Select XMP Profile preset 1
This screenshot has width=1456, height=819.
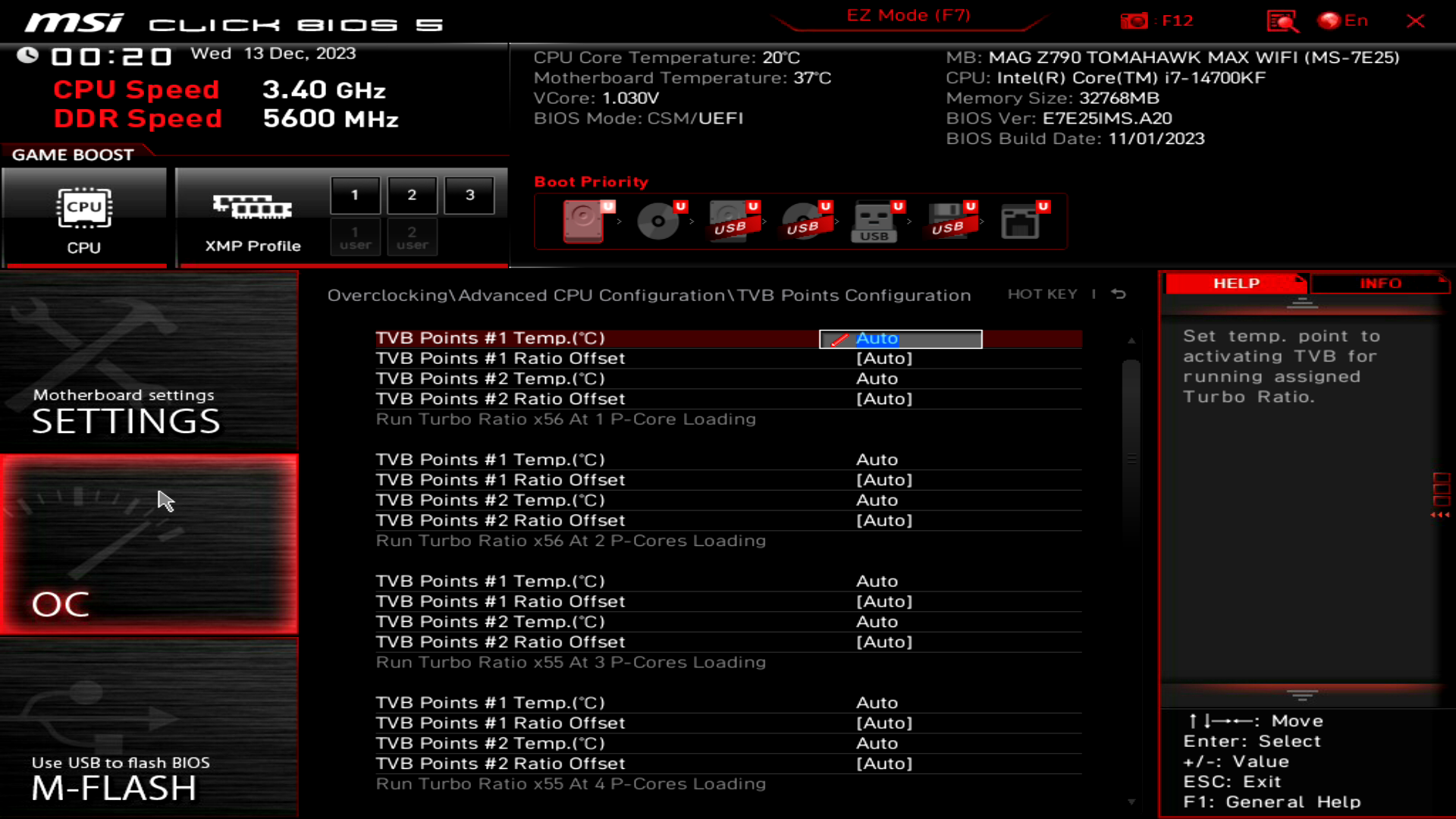(354, 194)
